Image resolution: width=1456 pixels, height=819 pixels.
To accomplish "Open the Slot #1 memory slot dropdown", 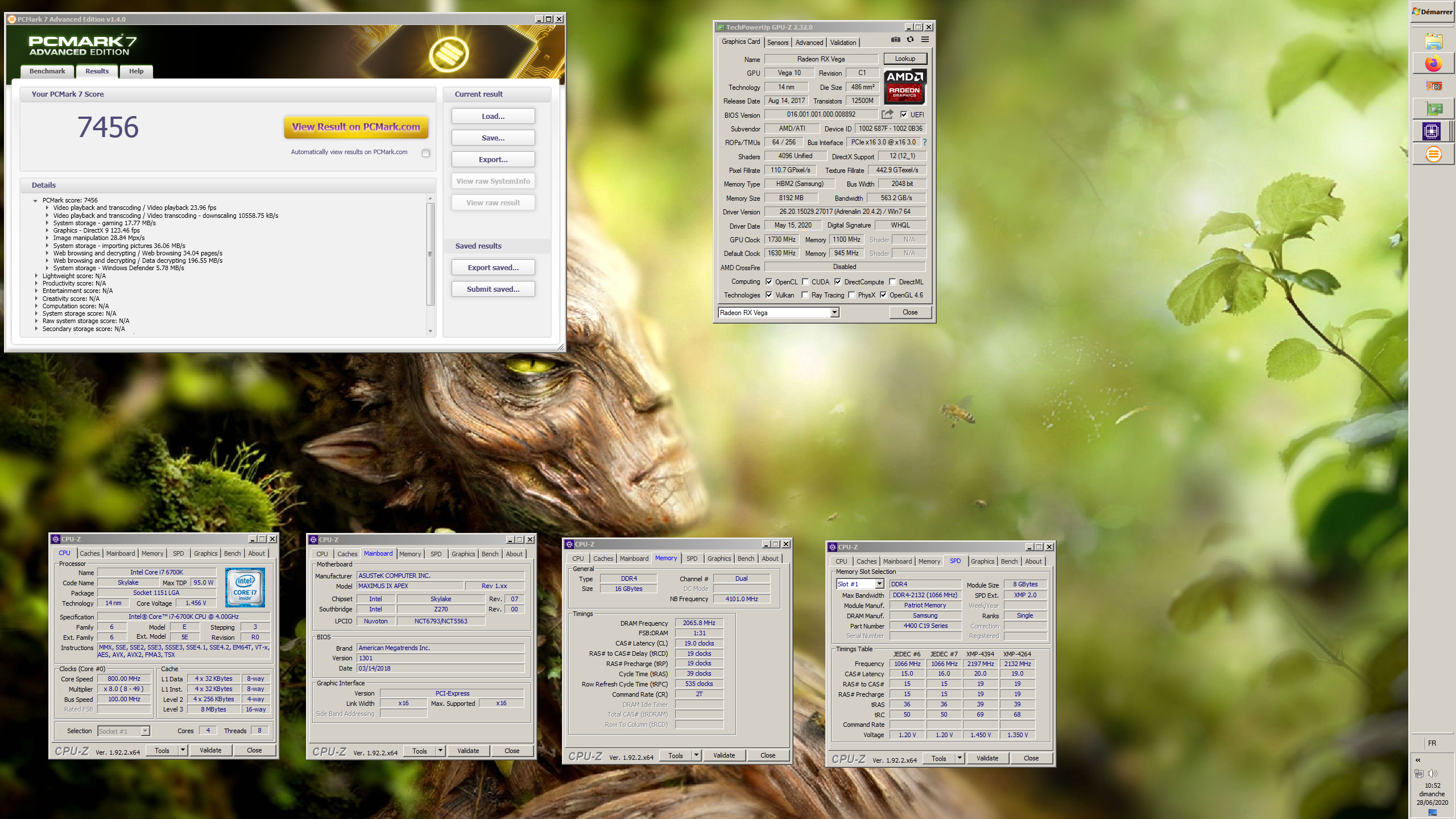I will [879, 584].
